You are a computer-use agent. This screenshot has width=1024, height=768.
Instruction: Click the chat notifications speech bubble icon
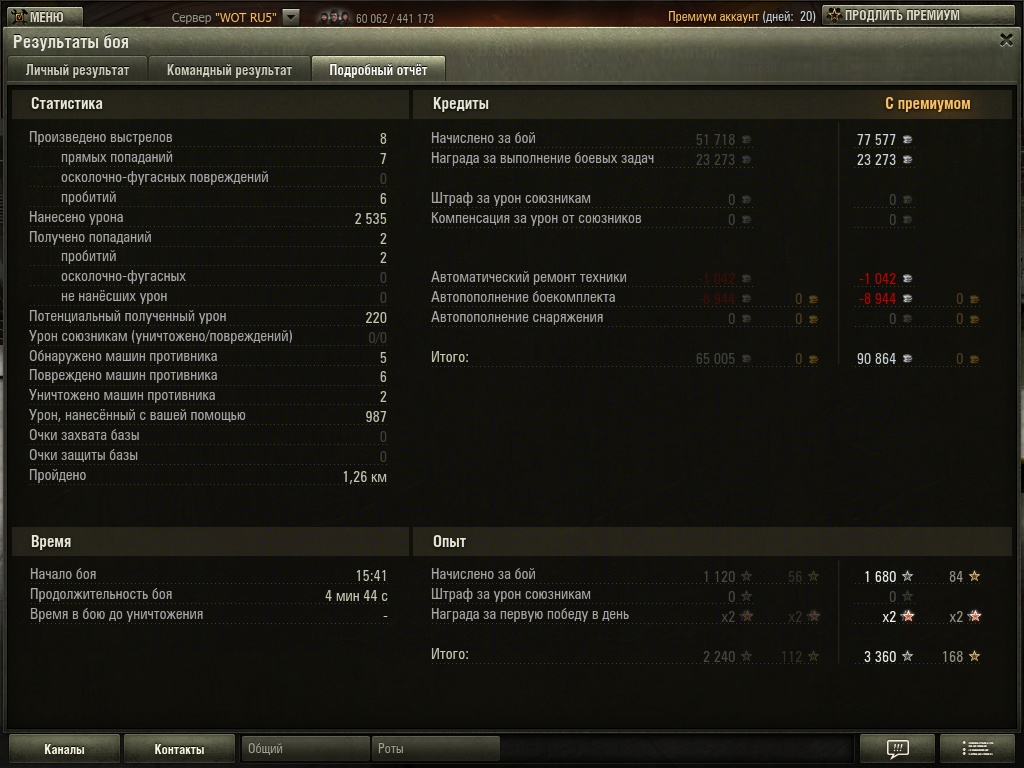point(897,748)
